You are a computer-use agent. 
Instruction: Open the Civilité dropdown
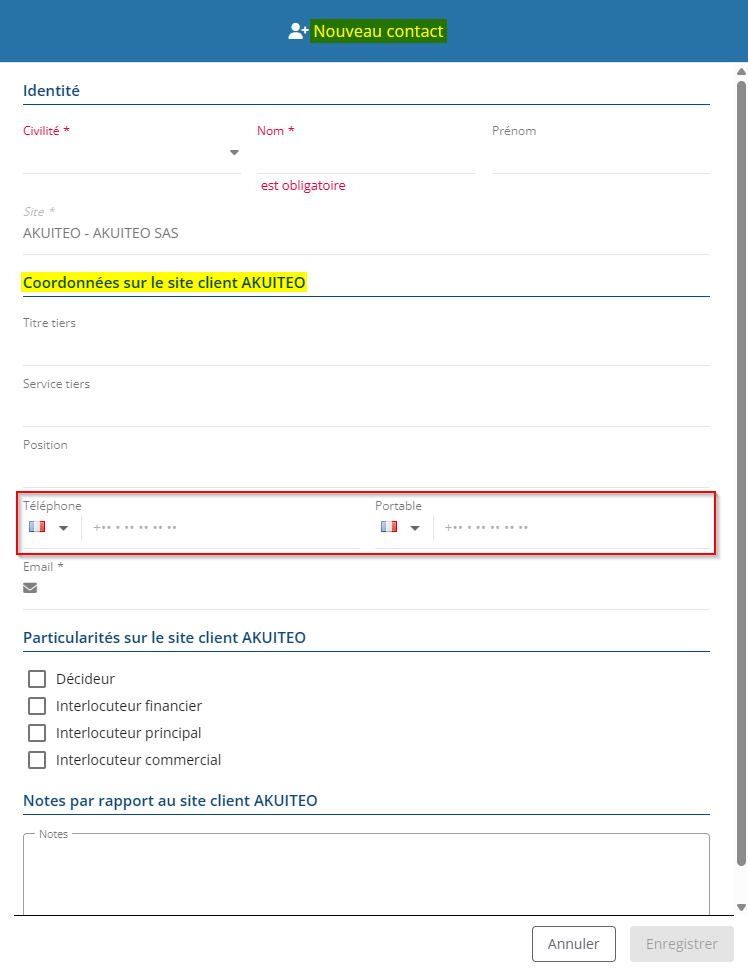pyautogui.click(x=234, y=153)
